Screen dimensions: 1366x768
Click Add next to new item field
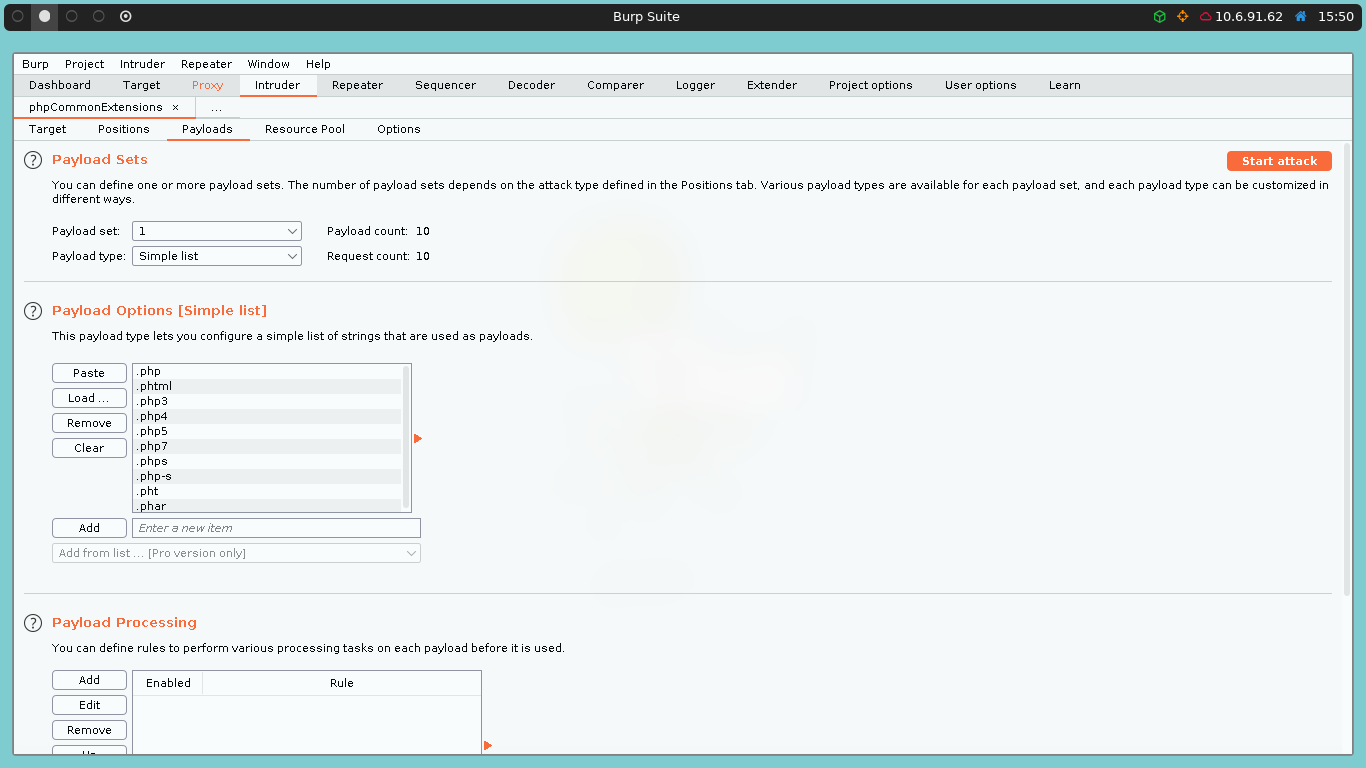(89, 528)
